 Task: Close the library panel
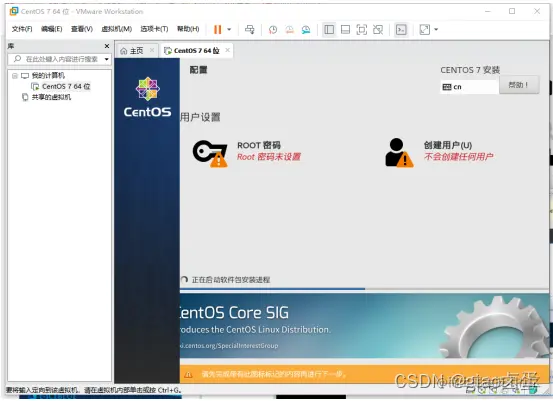[x=107, y=46]
